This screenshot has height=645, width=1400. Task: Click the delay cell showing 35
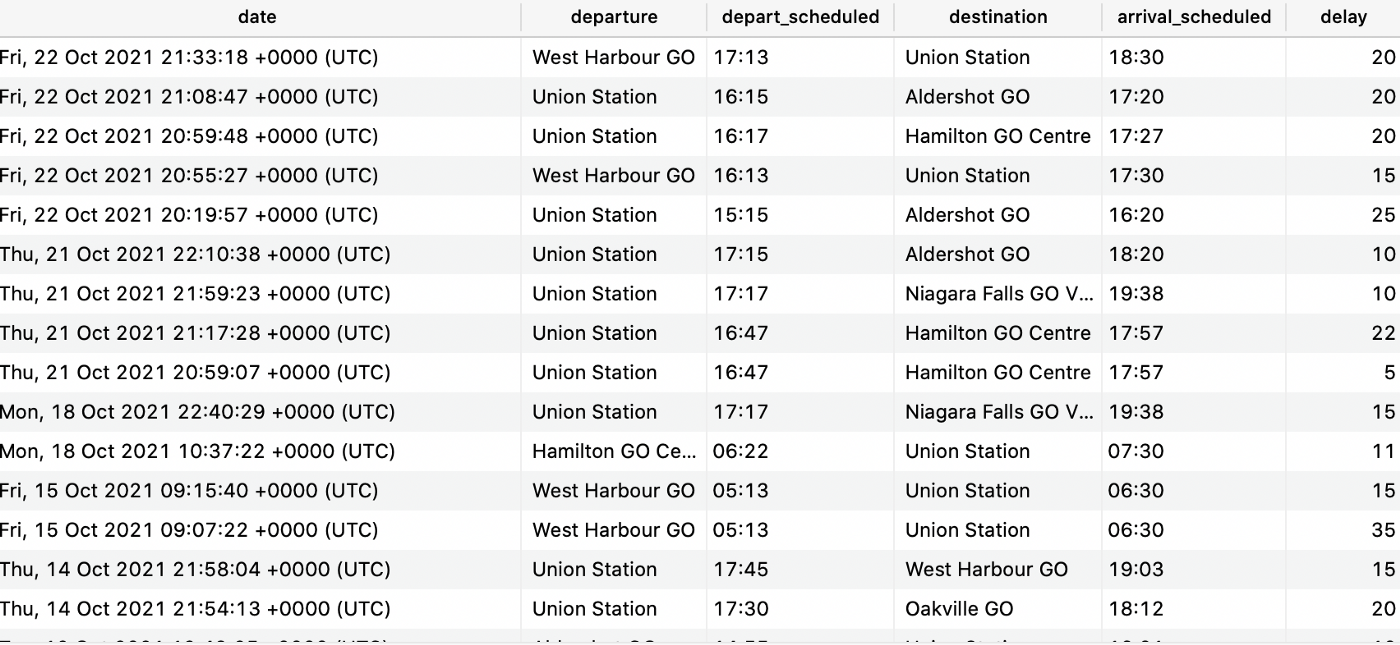coord(1383,530)
